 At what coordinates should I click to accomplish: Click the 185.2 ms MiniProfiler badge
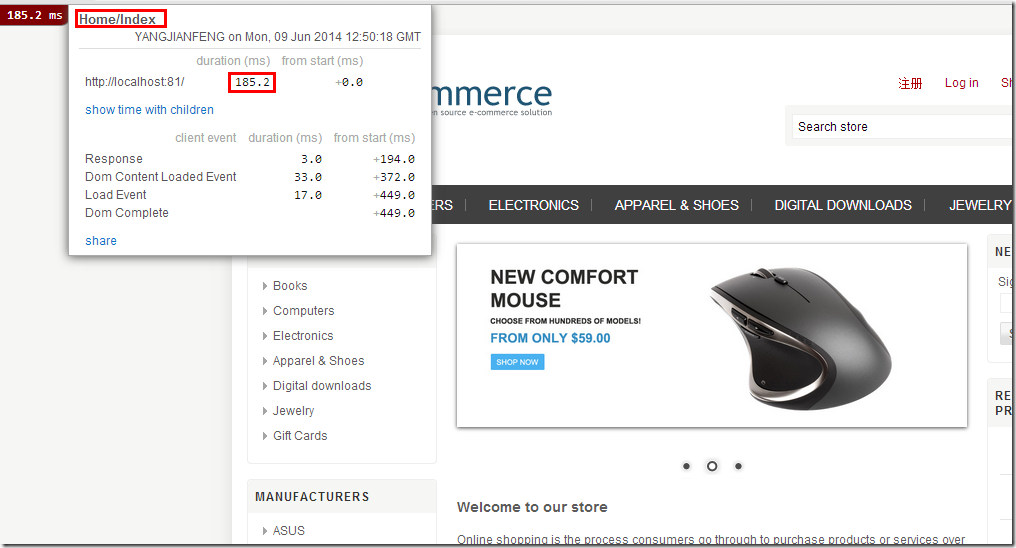tap(35, 16)
